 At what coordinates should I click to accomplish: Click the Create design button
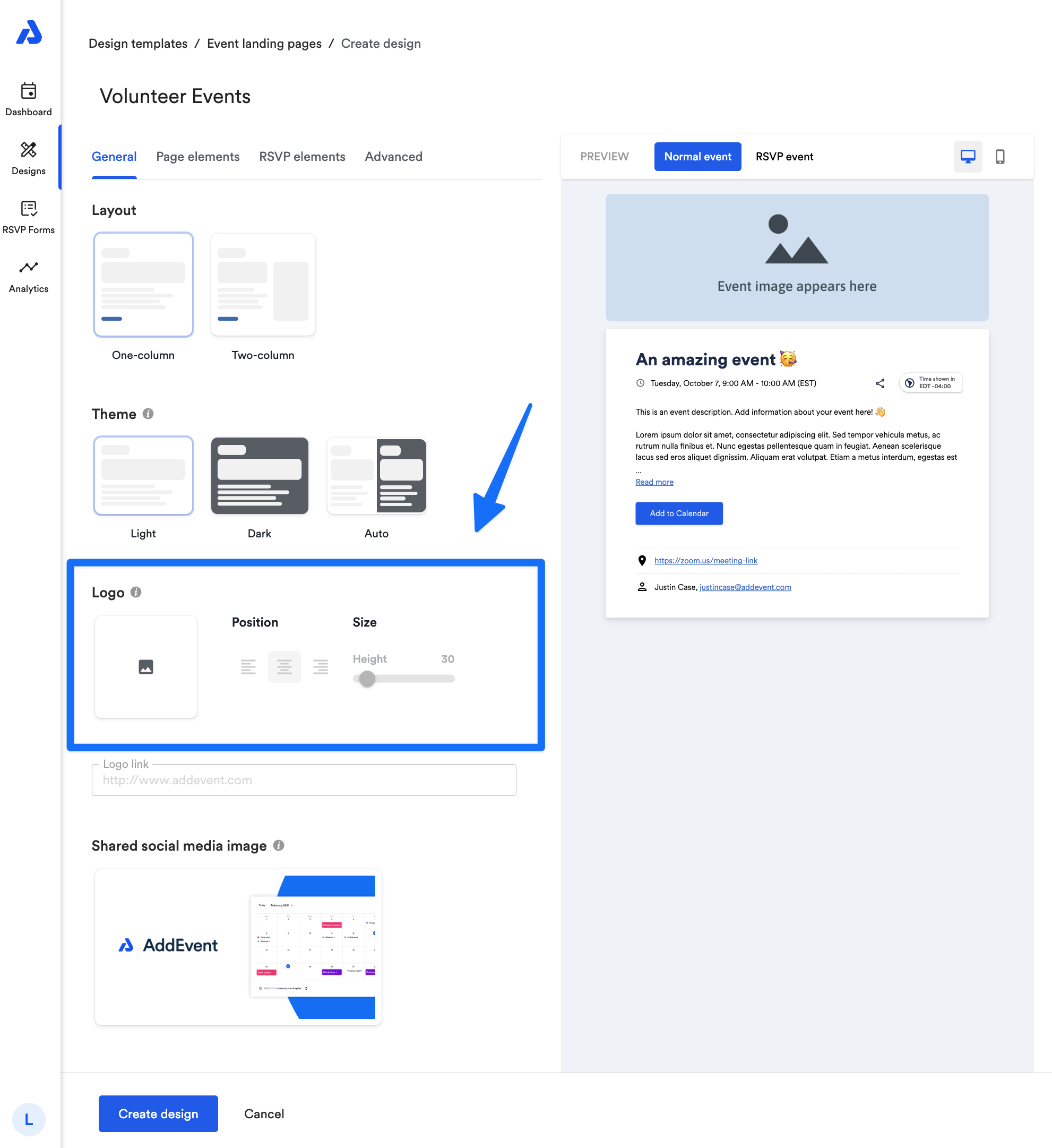click(158, 1114)
